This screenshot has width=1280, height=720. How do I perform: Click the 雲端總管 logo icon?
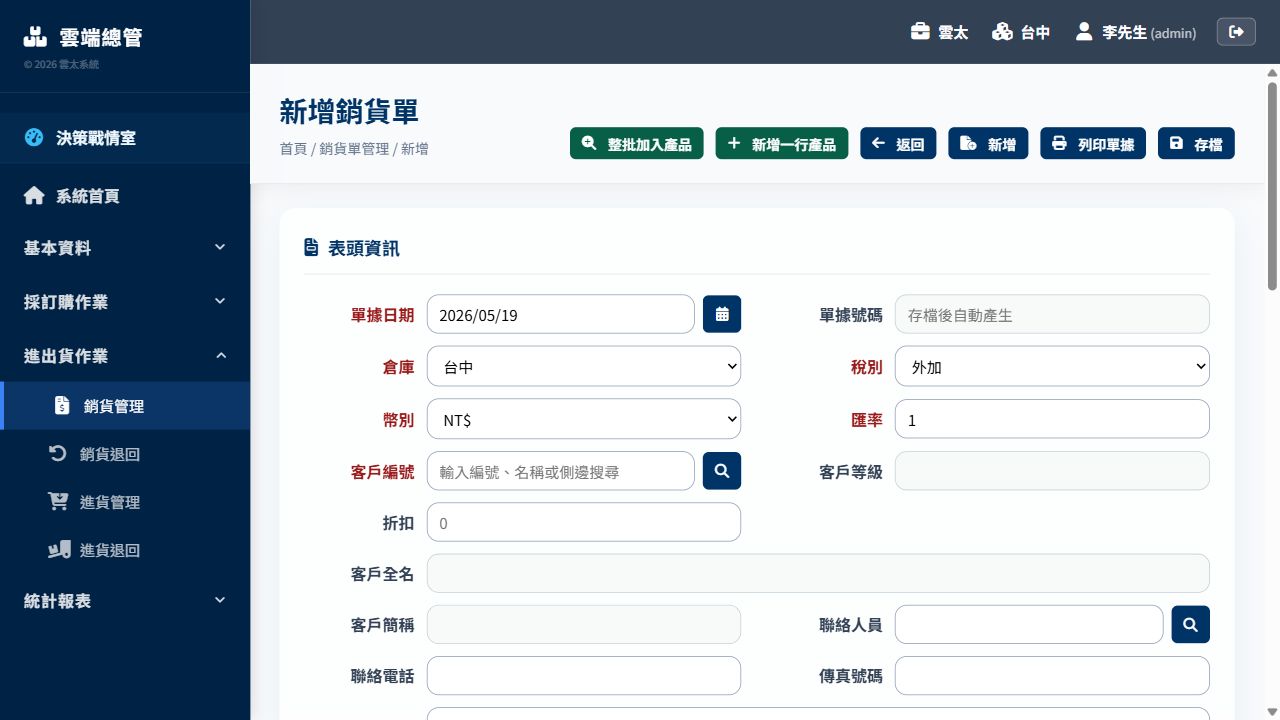pyautogui.click(x=35, y=37)
